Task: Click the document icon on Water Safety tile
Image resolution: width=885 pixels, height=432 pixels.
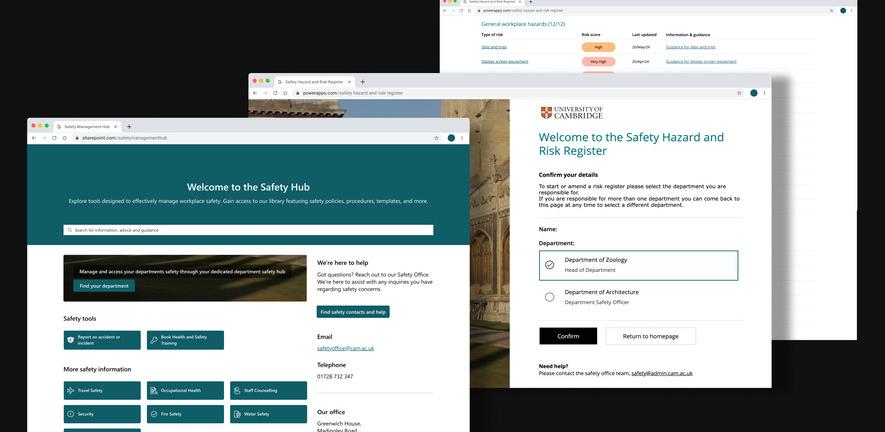Action: coord(237,414)
